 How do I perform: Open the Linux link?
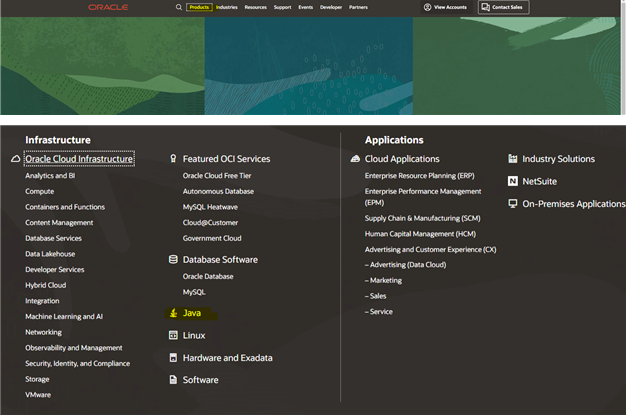coord(194,335)
